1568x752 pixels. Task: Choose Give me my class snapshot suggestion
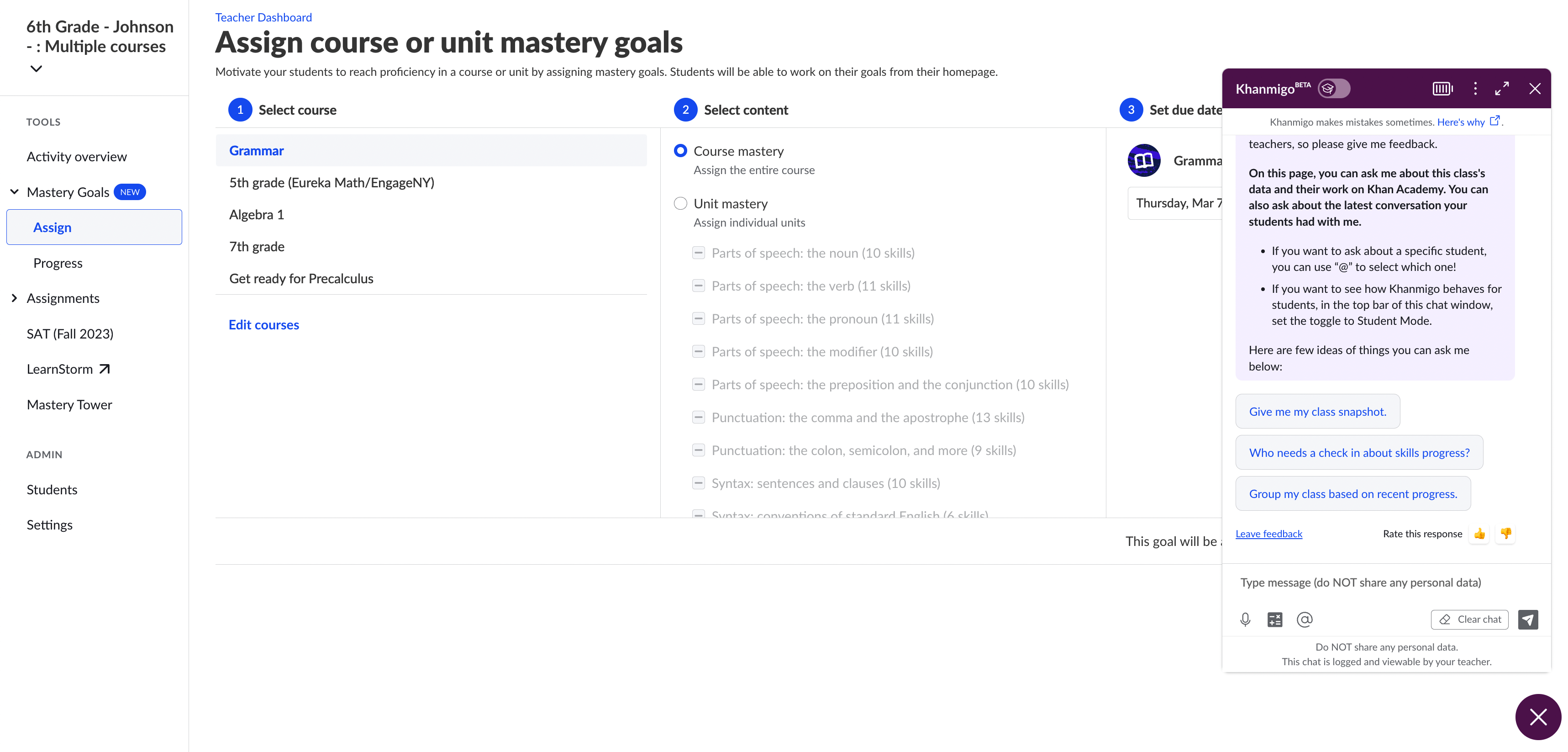pos(1318,411)
